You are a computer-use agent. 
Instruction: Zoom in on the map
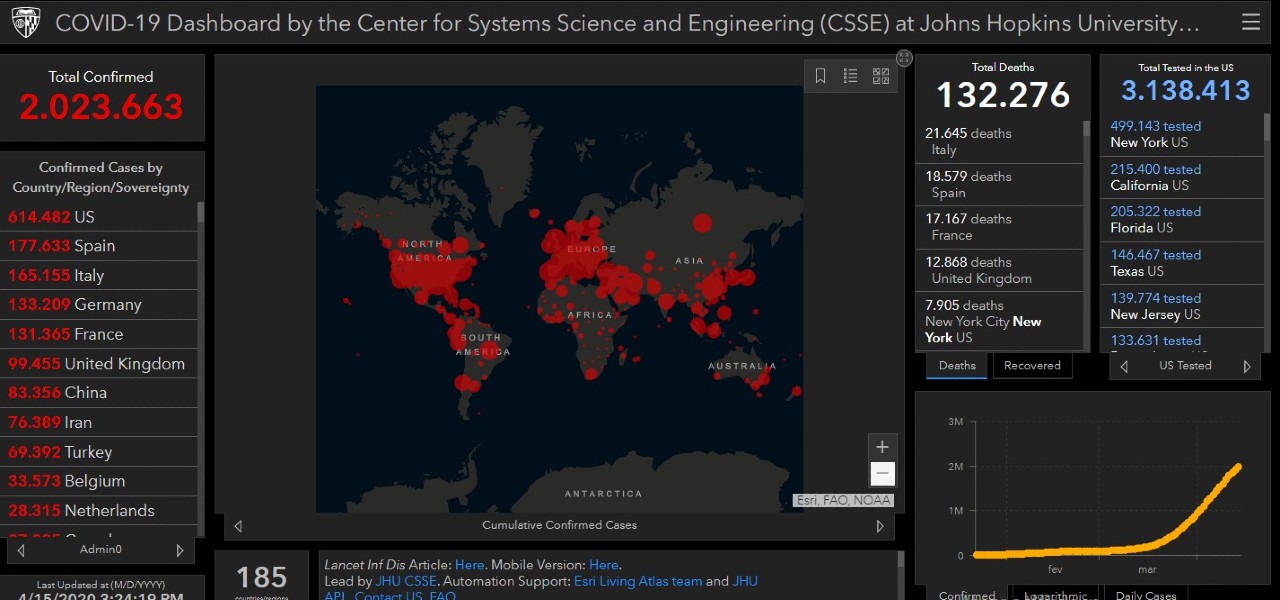pyautogui.click(x=882, y=447)
